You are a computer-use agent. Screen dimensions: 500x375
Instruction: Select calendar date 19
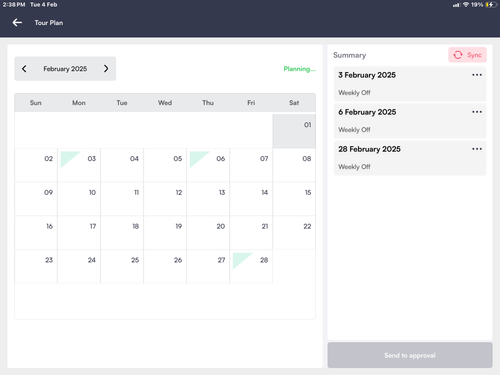(165, 233)
